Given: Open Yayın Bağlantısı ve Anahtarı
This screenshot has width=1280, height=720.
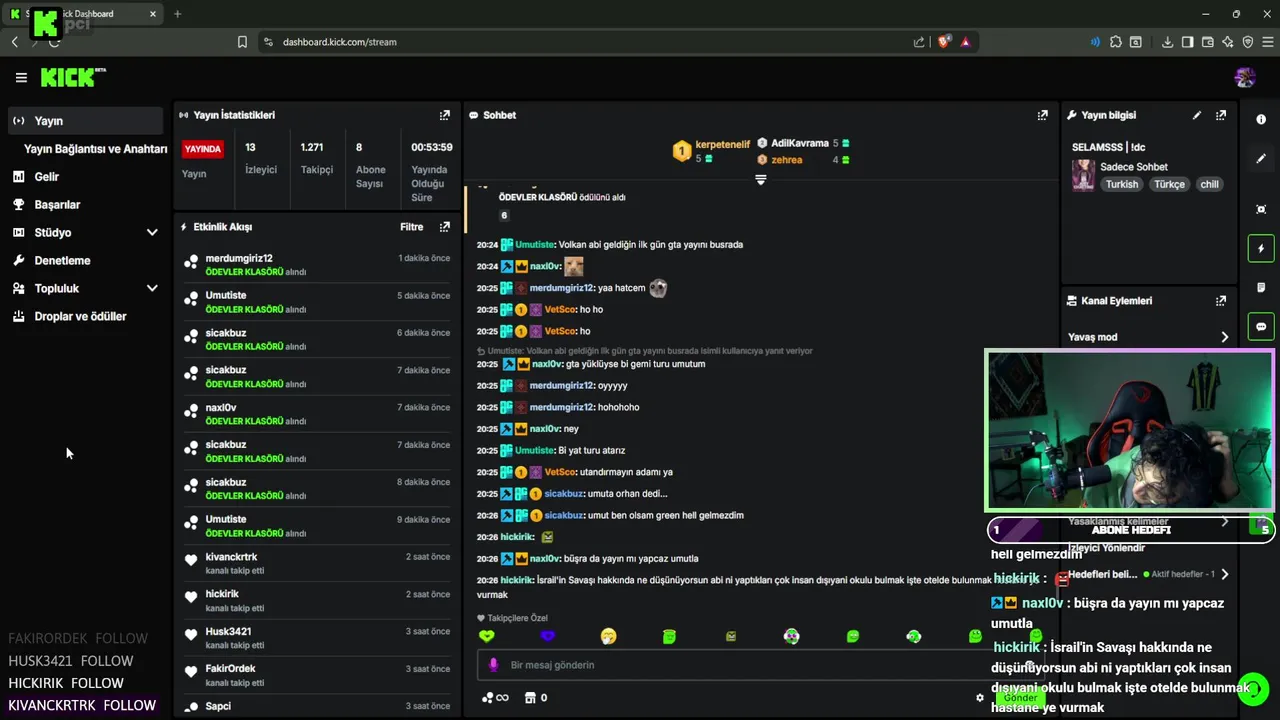Looking at the screenshot, I should point(95,149).
